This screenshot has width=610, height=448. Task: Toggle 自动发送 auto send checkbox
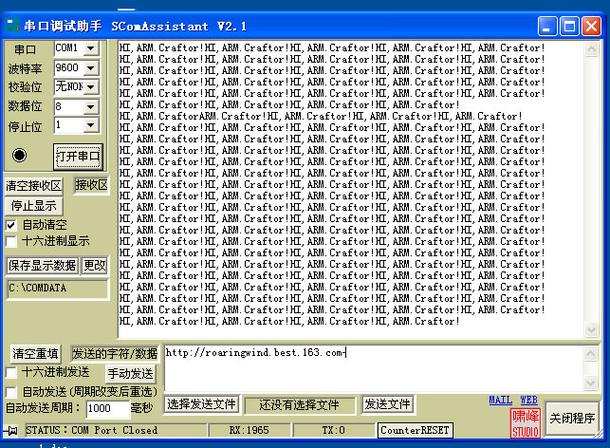coord(11,391)
